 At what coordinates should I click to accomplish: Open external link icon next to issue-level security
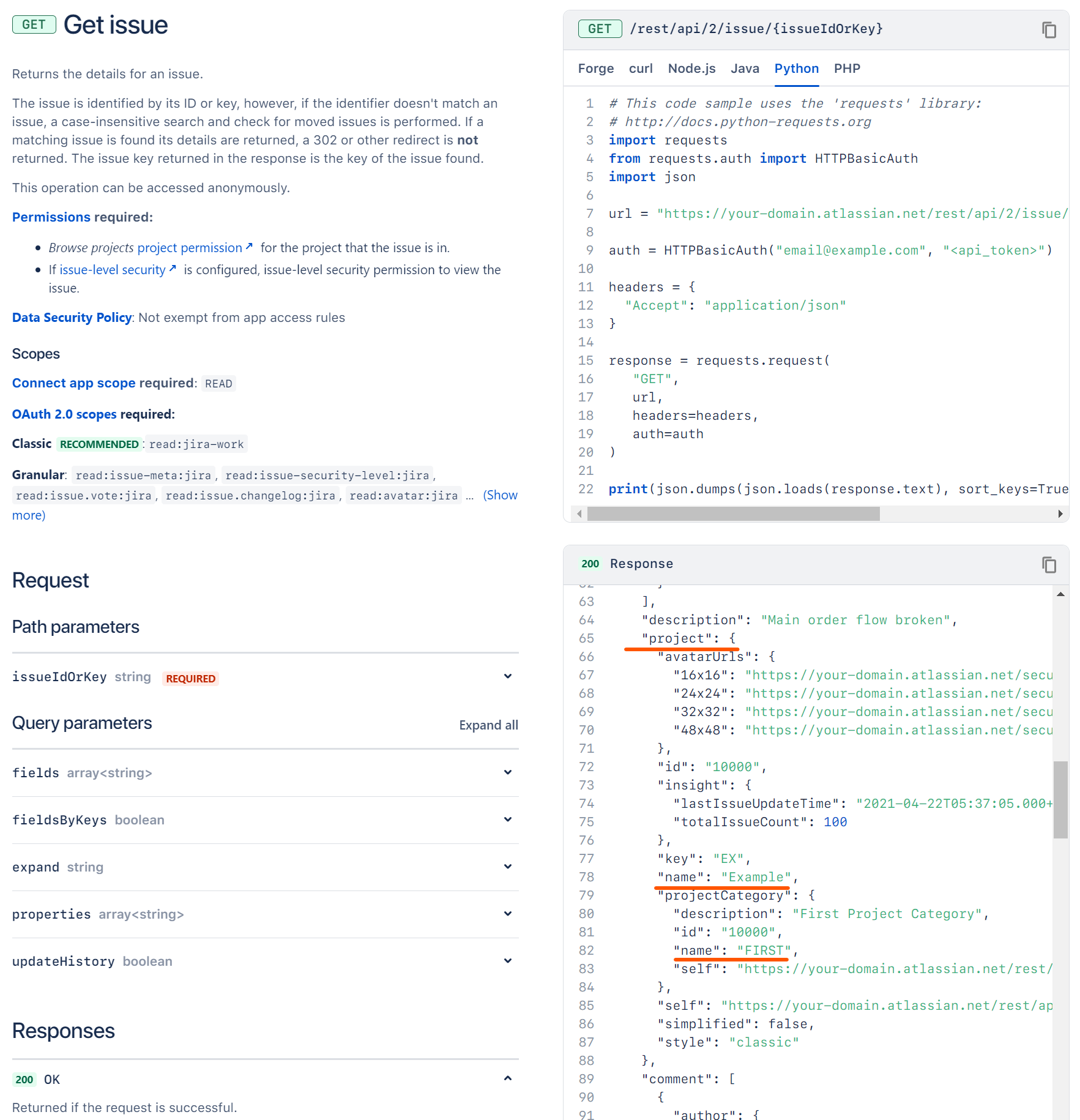click(x=173, y=269)
